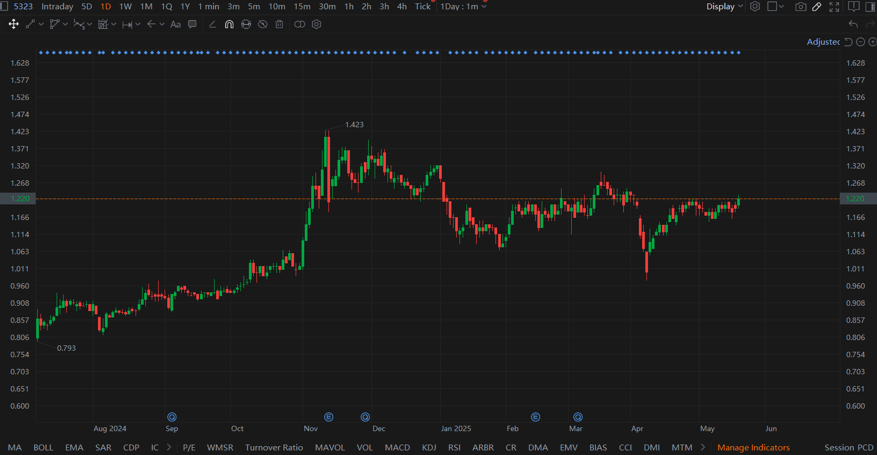The height and width of the screenshot is (455, 877).
Task: Select the polygon shape drawing tool
Action: pos(54,24)
